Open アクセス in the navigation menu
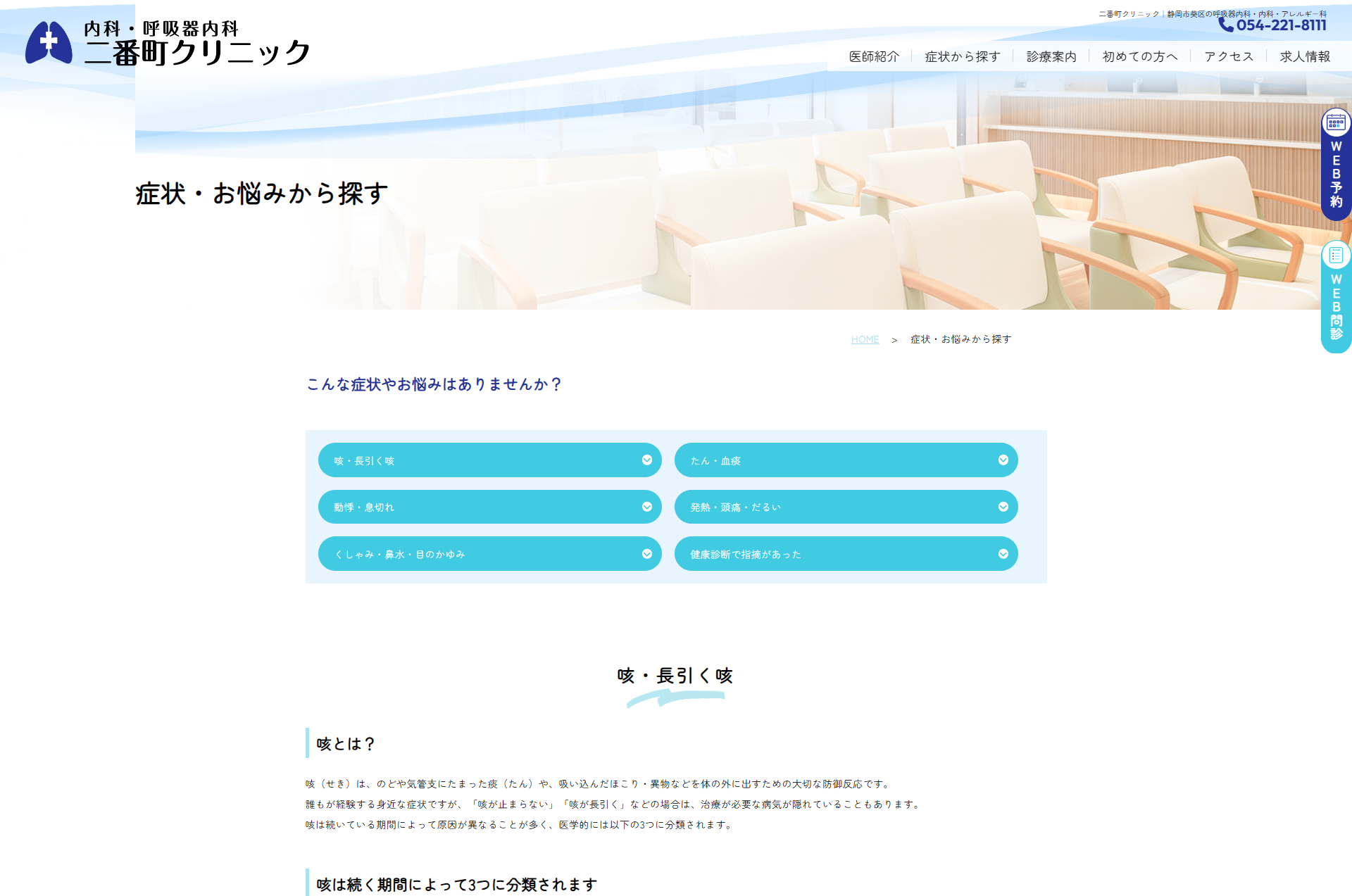 tap(1229, 56)
